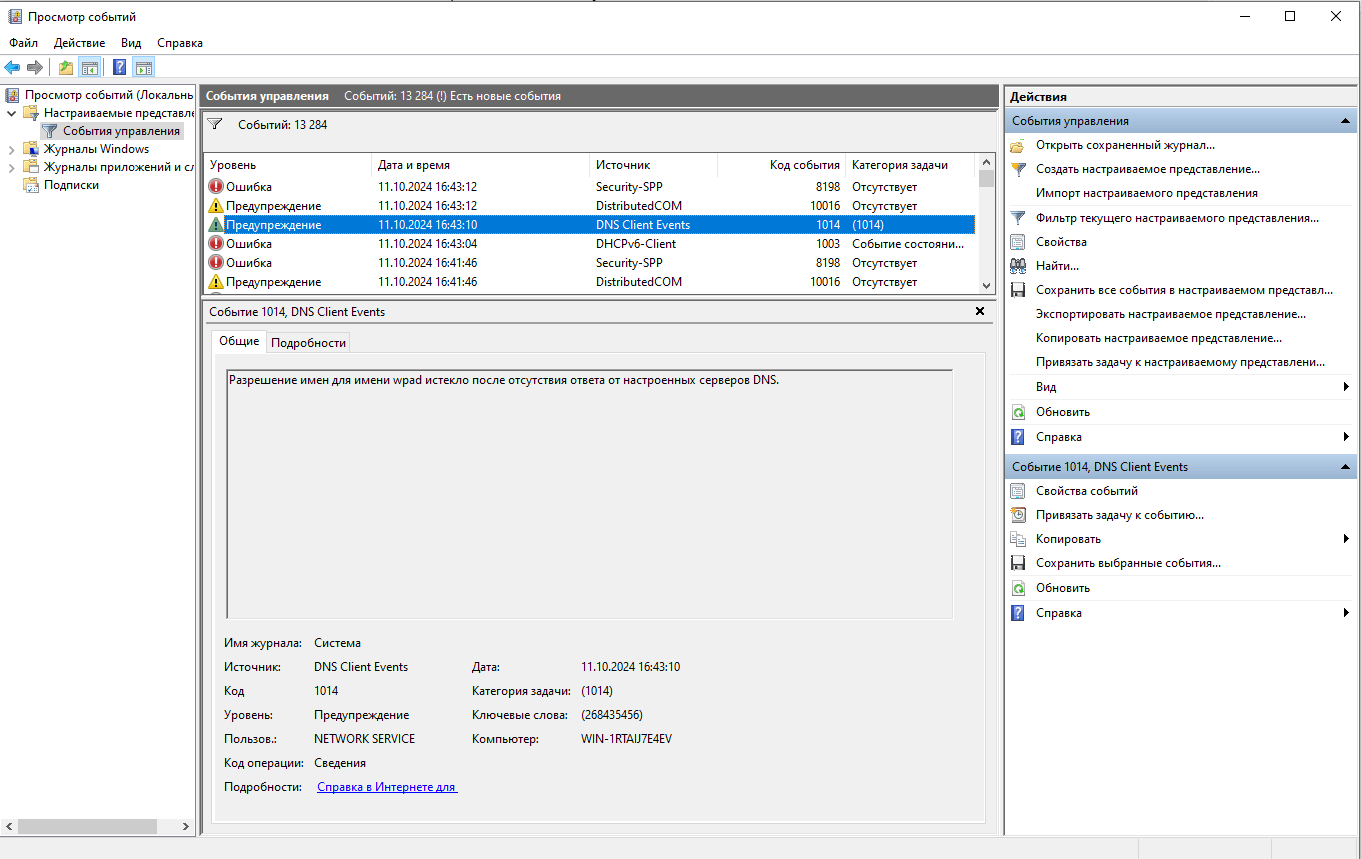Open the Действие menu

point(80,43)
